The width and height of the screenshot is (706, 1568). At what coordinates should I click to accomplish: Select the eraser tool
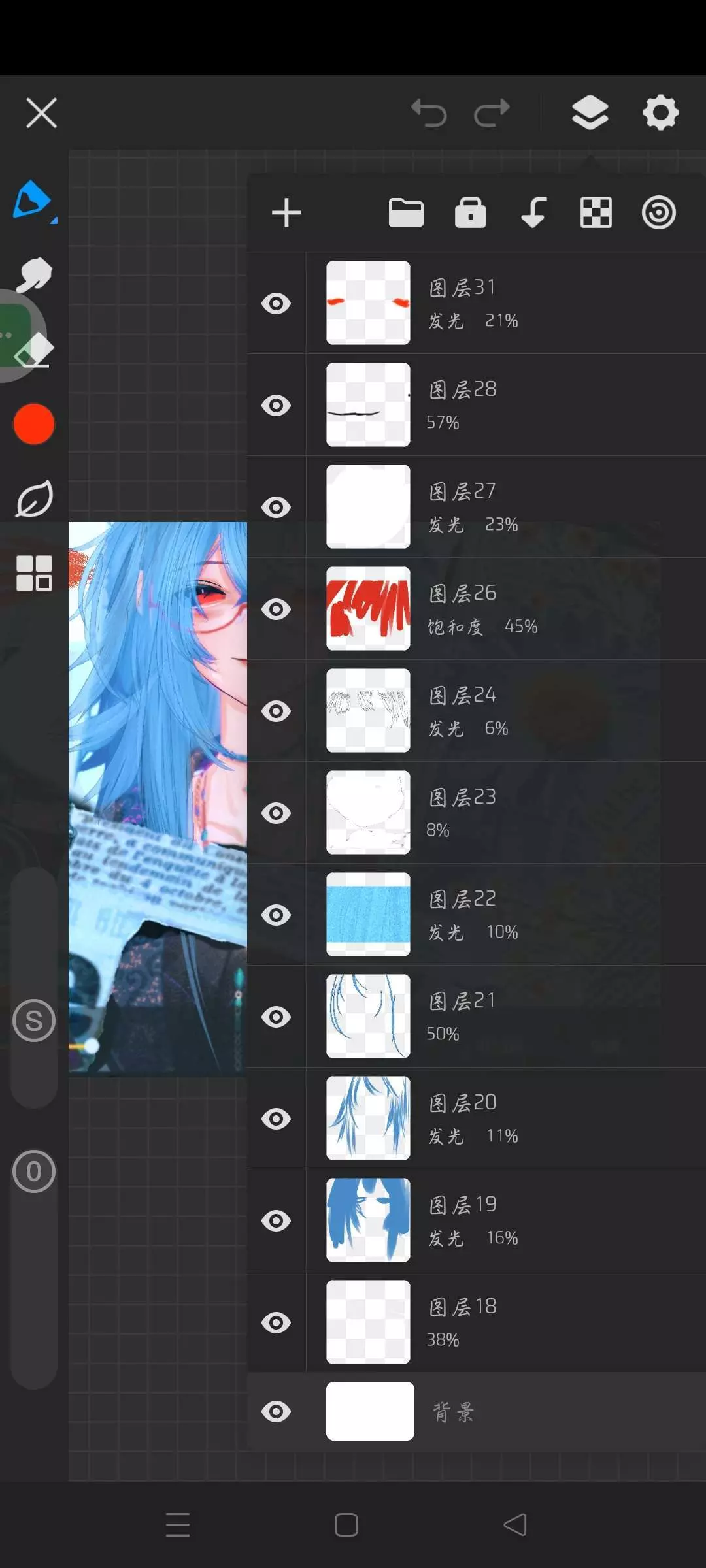(x=34, y=350)
